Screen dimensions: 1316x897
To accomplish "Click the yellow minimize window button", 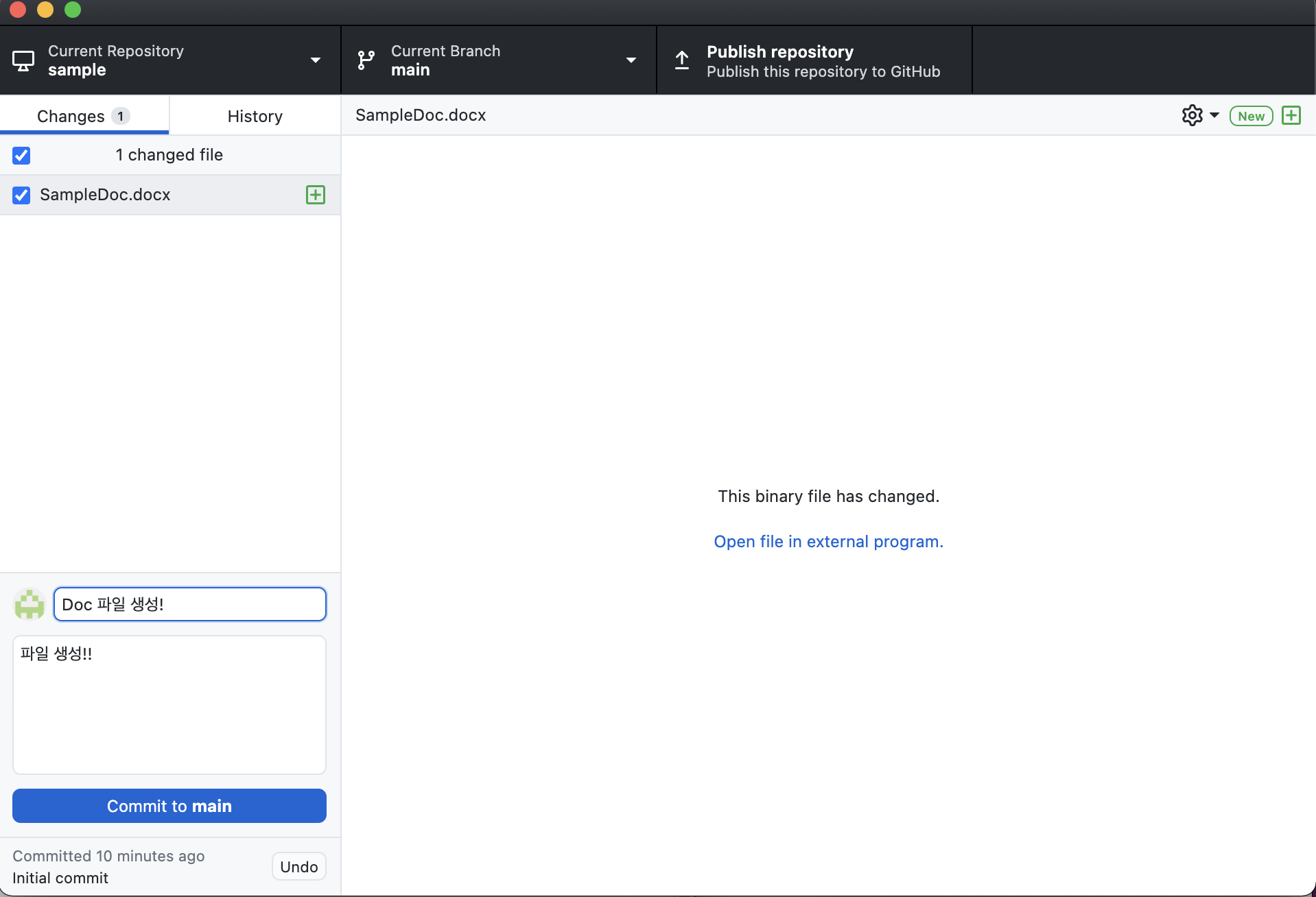I will [x=45, y=10].
